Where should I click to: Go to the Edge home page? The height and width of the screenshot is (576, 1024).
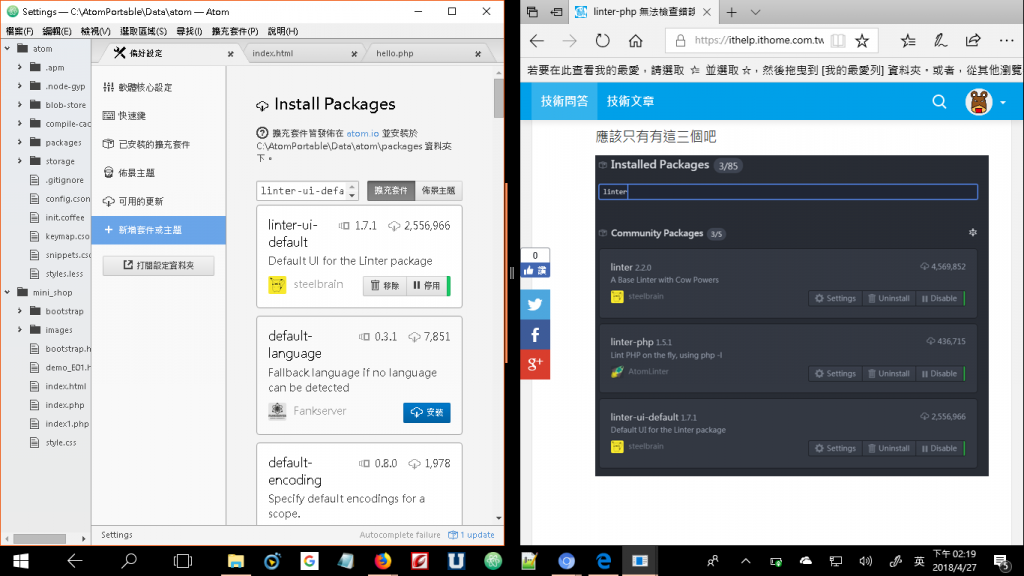click(x=635, y=40)
